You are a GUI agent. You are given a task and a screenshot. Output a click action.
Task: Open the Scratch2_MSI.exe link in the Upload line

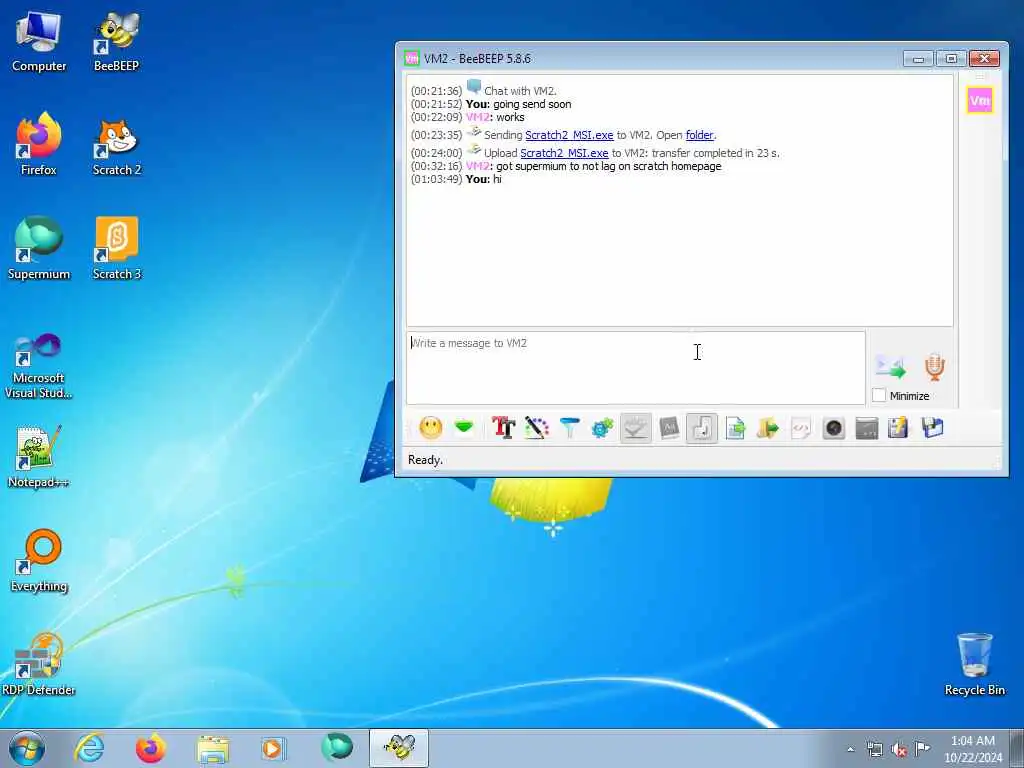tap(564, 153)
